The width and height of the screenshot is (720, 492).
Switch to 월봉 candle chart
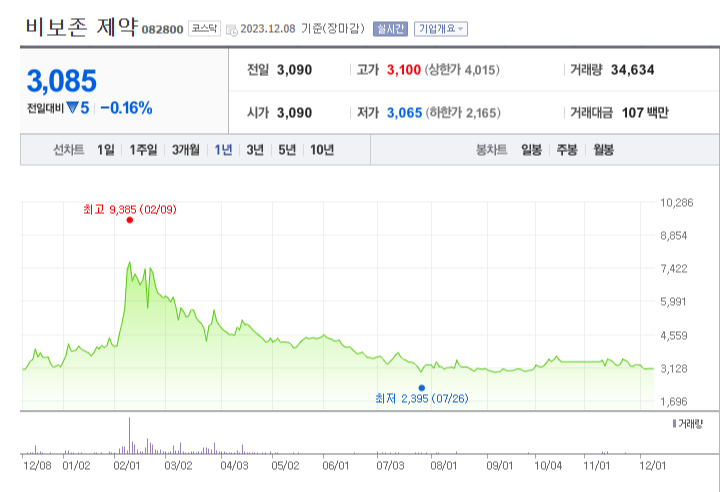pyautogui.click(x=603, y=150)
